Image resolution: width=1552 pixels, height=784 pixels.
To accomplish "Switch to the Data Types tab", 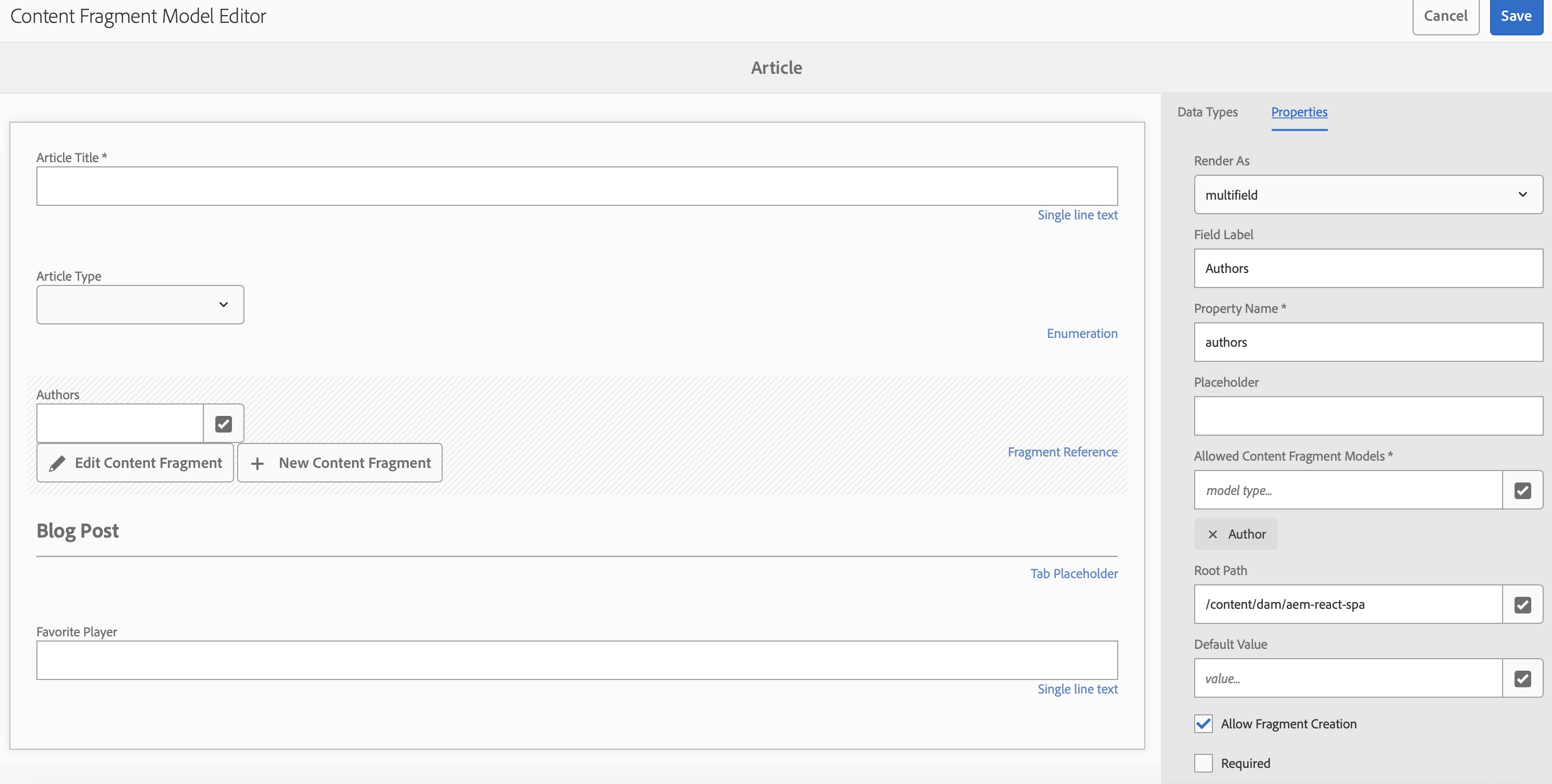I will click(x=1207, y=112).
